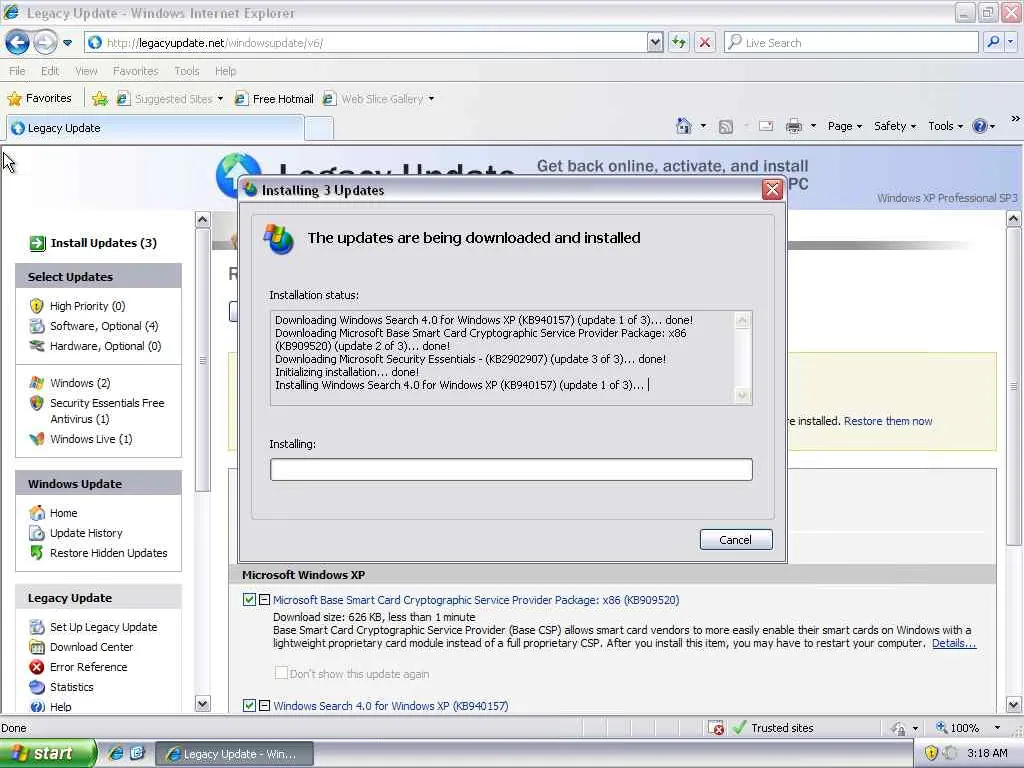The height and width of the screenshot is (768, 1024).
Task: Click the Hardware, Optional icon
Action: [37, 346]
